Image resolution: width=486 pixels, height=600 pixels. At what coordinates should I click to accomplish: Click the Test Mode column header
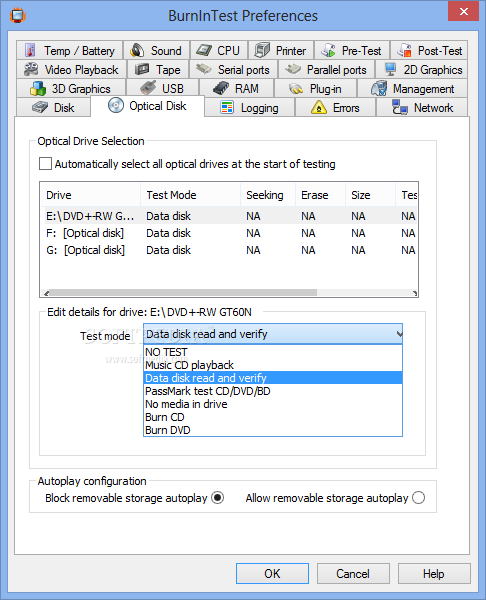pos(191,195)
